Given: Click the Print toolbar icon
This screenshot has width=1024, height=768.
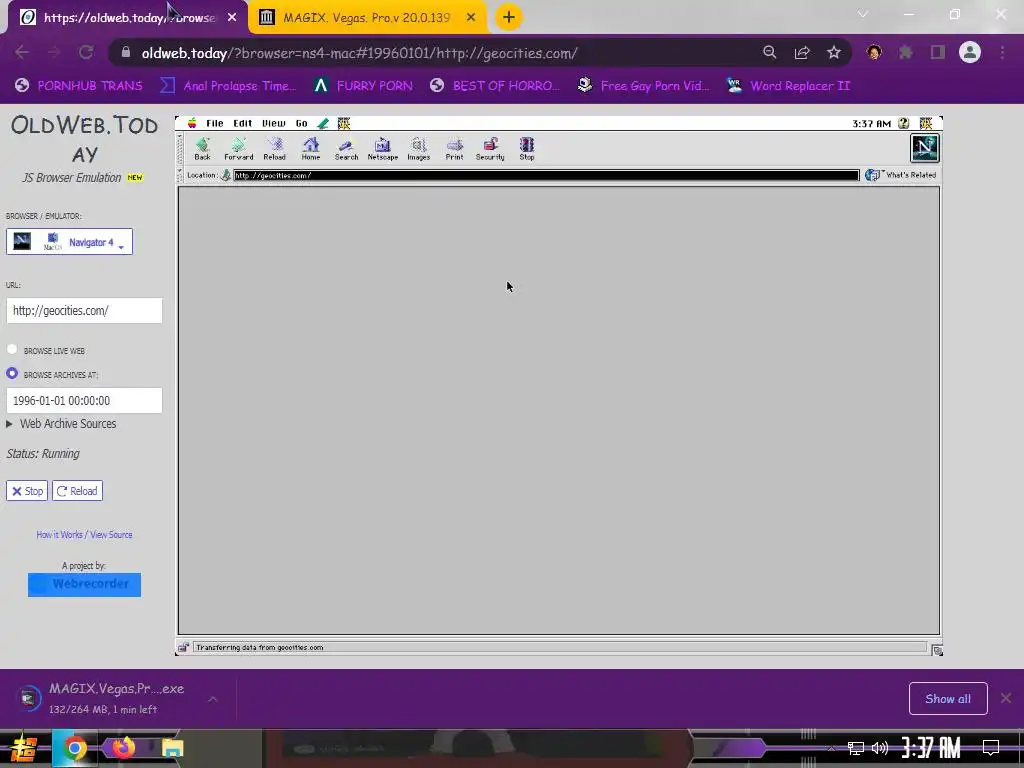Looking at the screenshot, I should tap(455, 148).
